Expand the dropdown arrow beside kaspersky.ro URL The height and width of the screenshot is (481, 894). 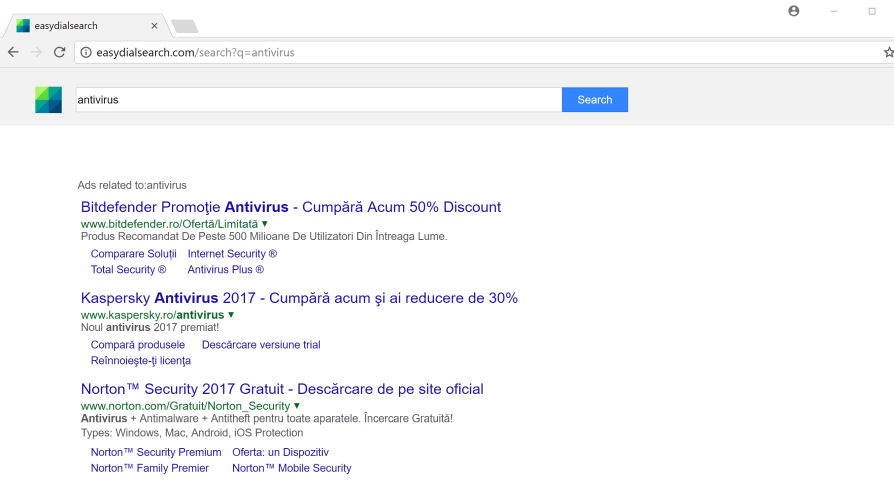click(231, 315)
